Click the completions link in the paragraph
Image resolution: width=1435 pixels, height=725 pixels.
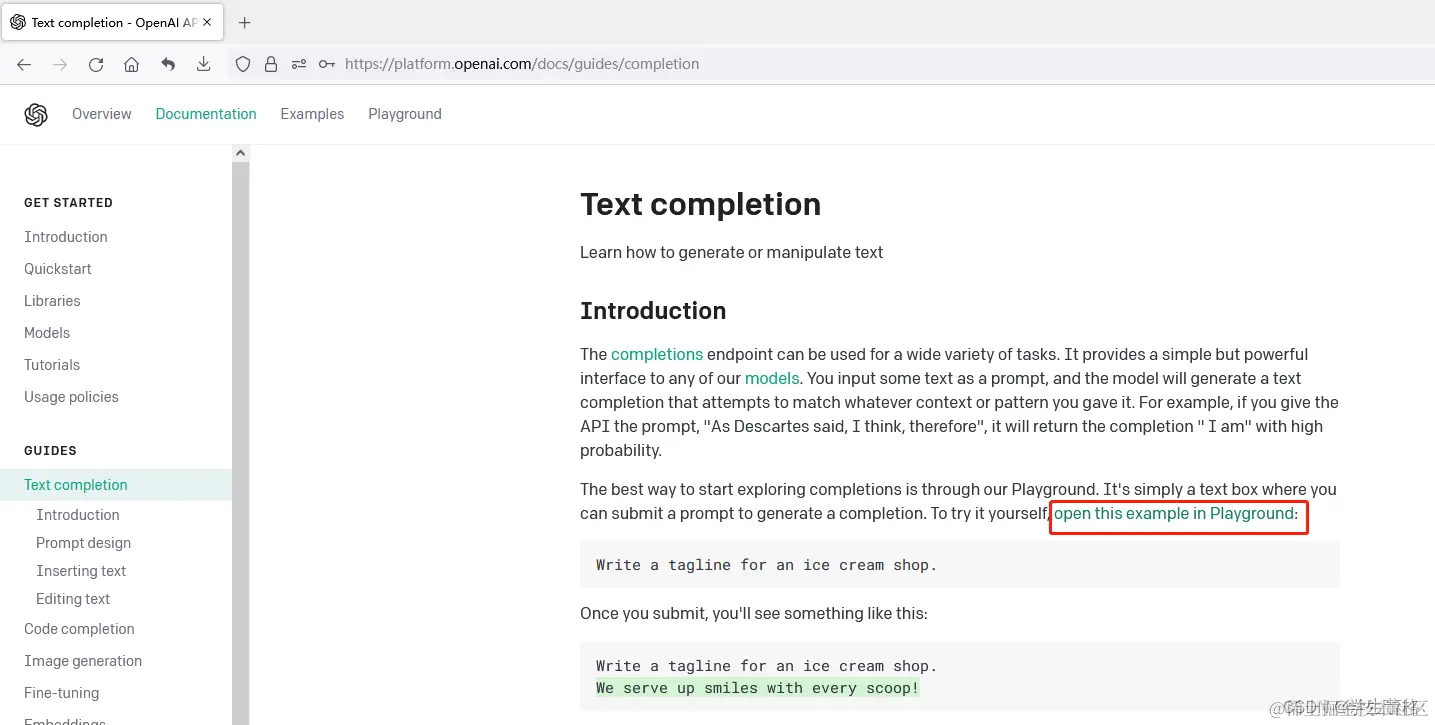click(x=657, y=354)
